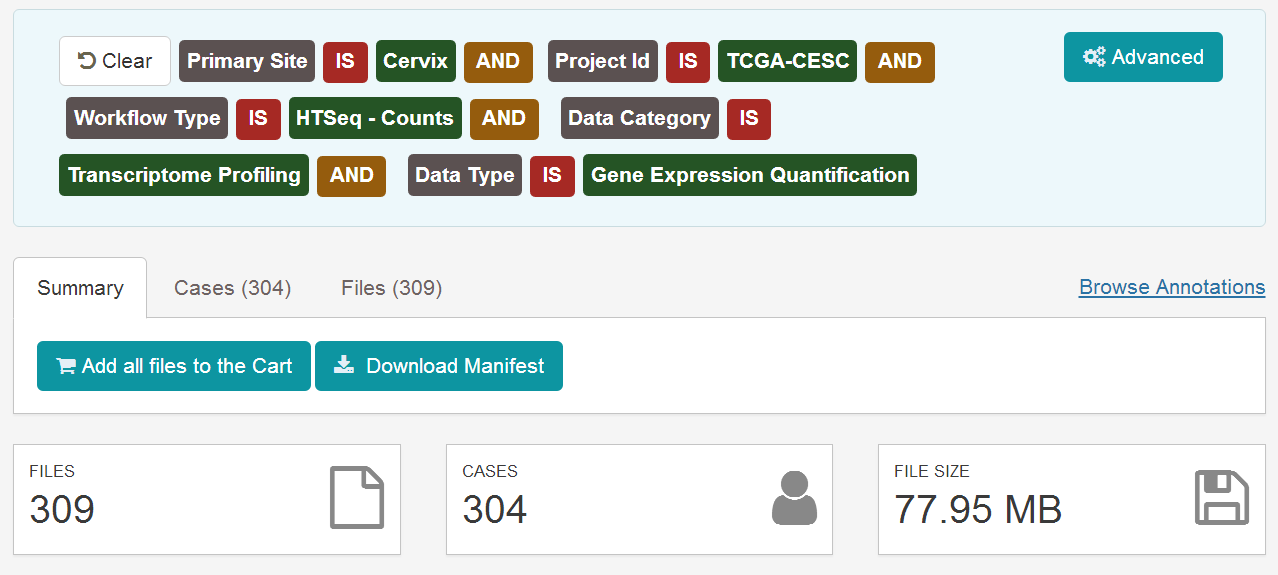The width and height of the screenshot is (1278, 575).
Task: Select Gene Expression Quantification value
Action: coord(750,175)
